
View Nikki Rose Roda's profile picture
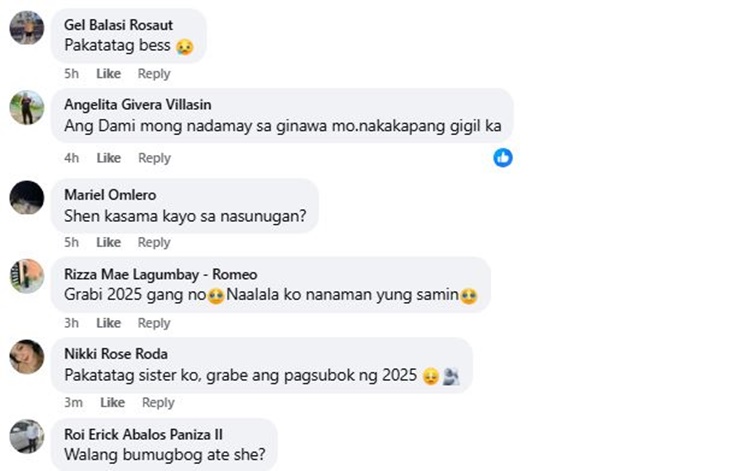(27, 356)
